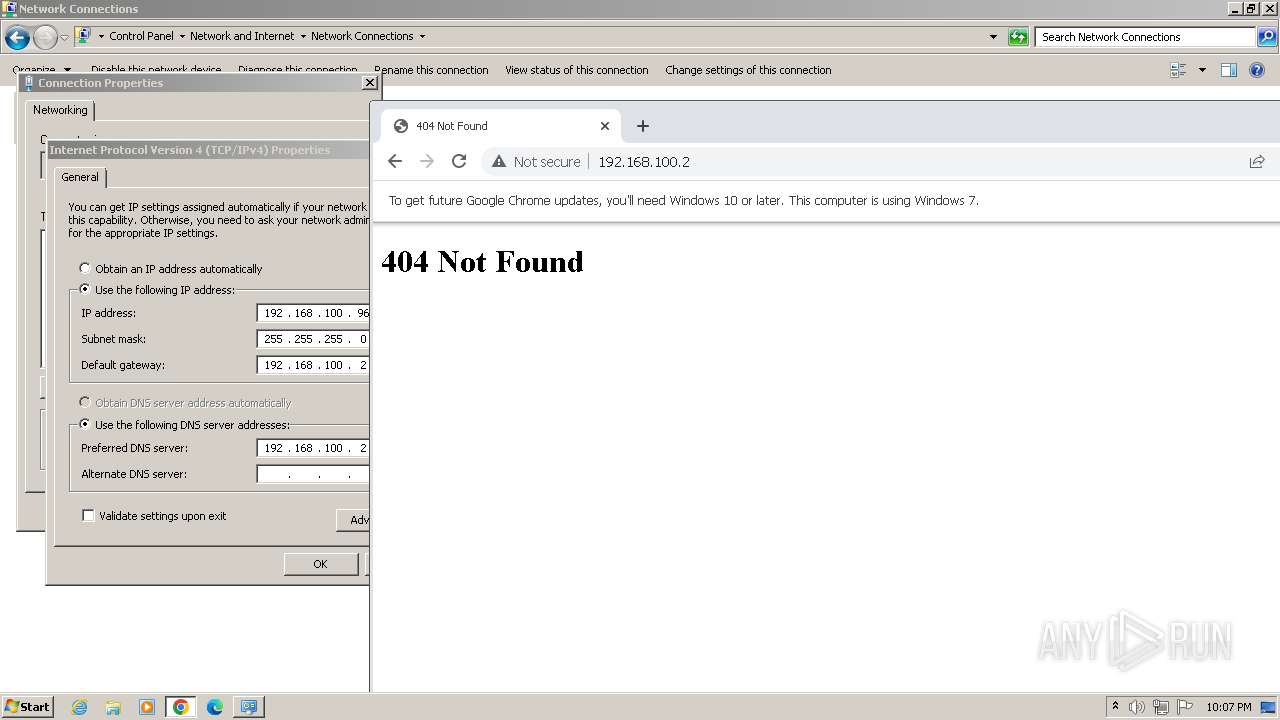Click the Not secure warning icon
Image resolution: width=1280 pixels, height=720 pixels.
pos(499,161)
